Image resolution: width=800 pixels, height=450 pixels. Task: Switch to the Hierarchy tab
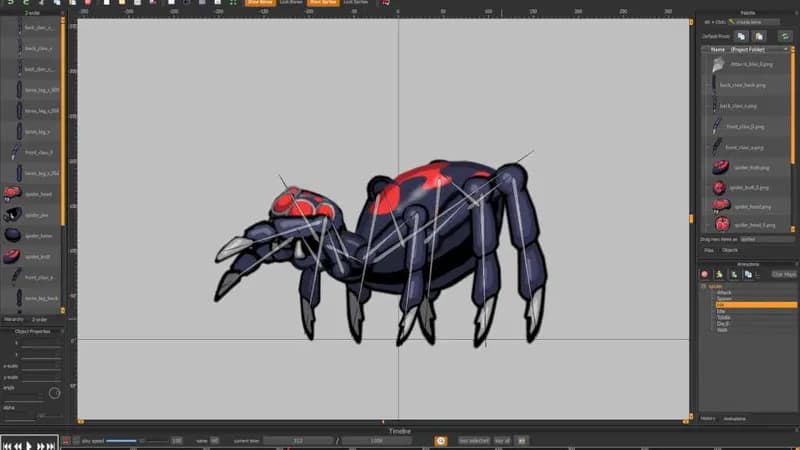tap(14, 319)
